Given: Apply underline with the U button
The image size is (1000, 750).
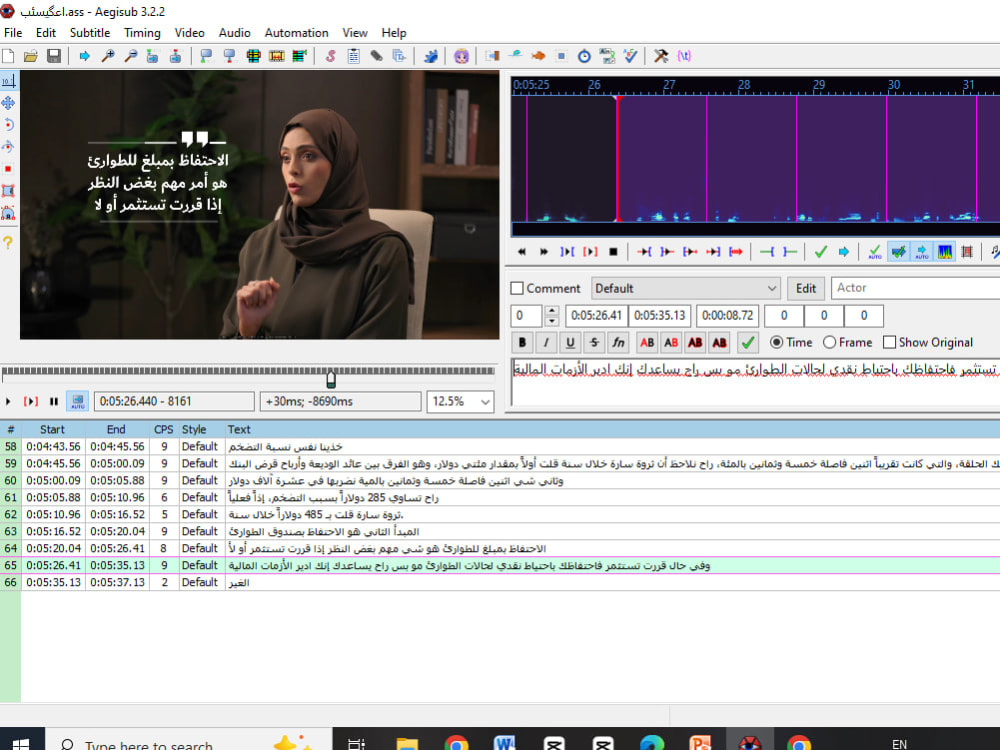Looking at the screenshot, I should pyautogui.click(x=570, y=342).
